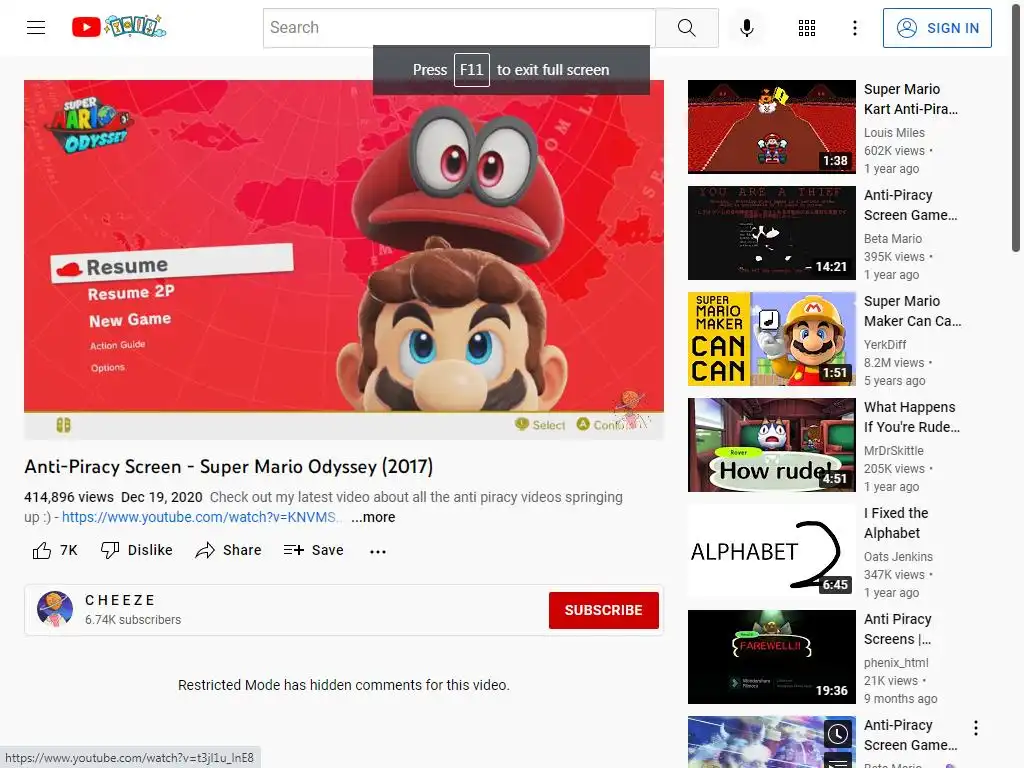This screenshot has height=768, width=1024.
Task: Save video to a playlist
Action: (313, 550)
